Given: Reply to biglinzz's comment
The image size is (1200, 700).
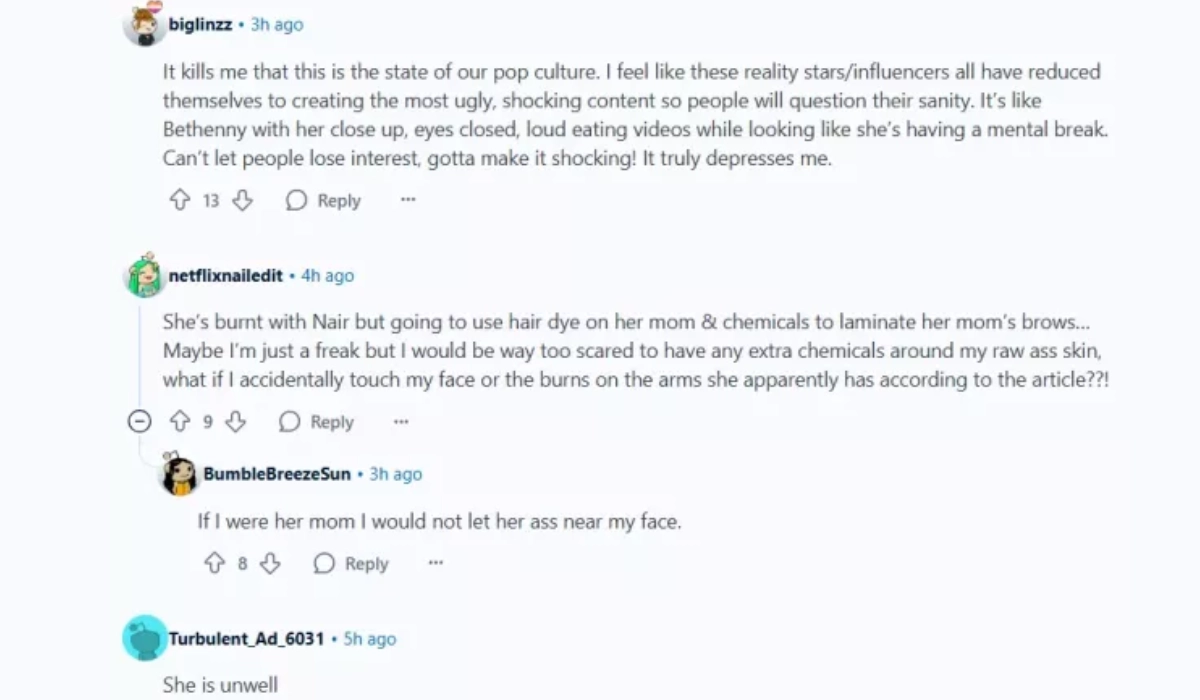Looking at the screenshot, I should click(324, 201).
